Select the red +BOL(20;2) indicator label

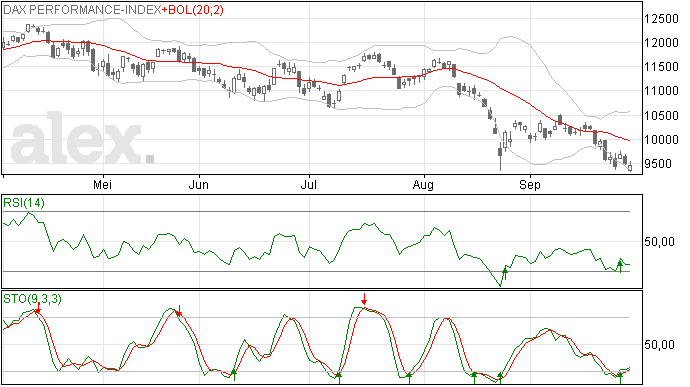[193, 10]
